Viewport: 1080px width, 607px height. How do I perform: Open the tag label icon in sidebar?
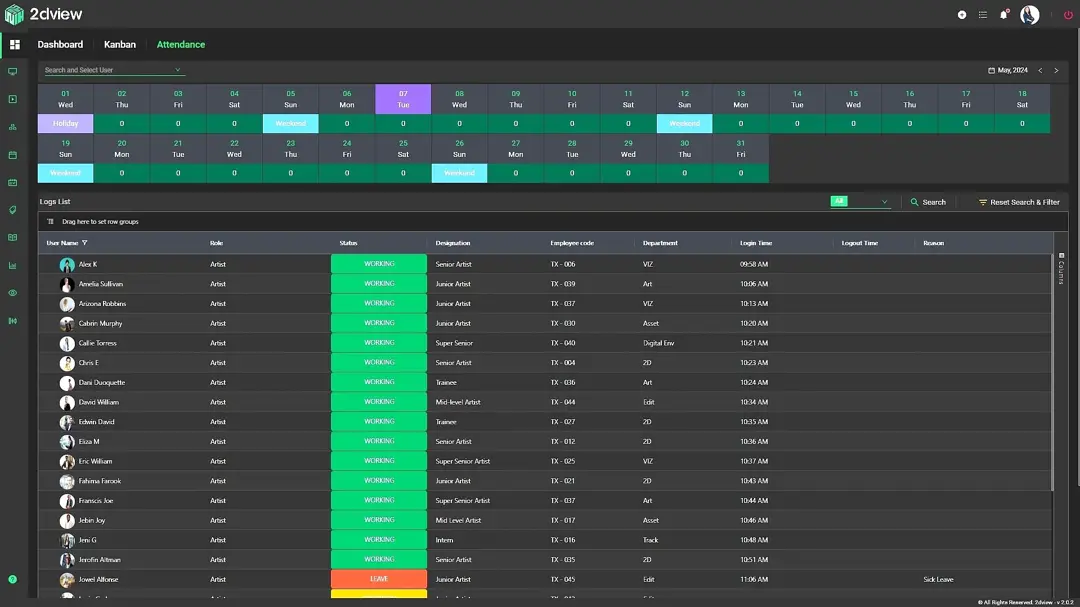(12, 210)
